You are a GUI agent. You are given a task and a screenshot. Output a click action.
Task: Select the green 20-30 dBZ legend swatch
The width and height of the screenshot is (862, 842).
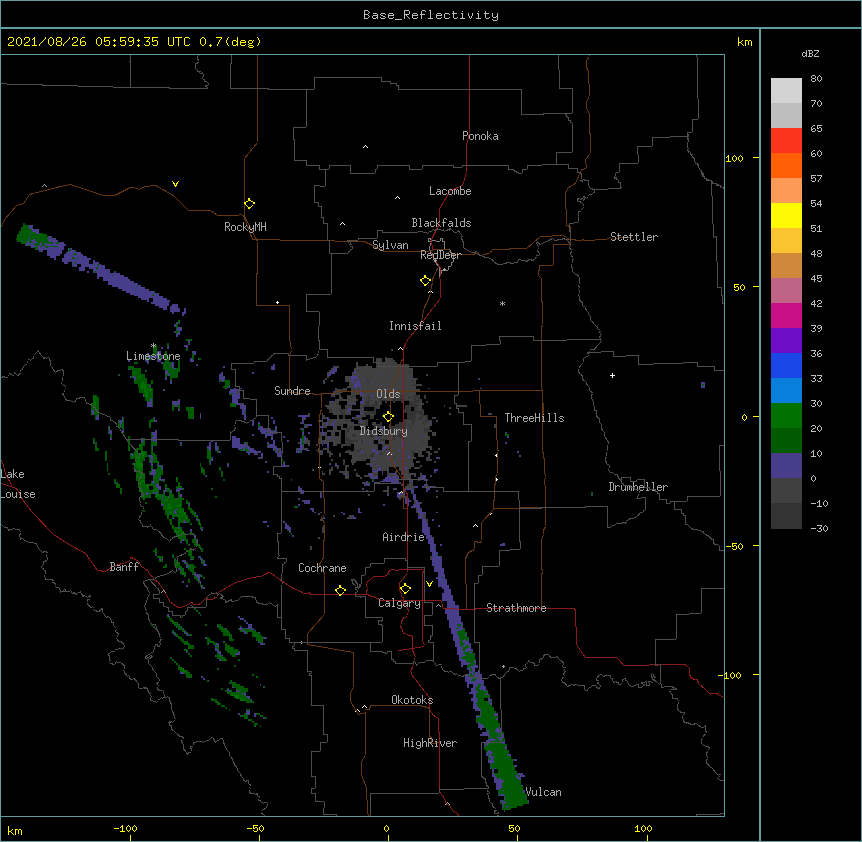(x=786, y=416)
